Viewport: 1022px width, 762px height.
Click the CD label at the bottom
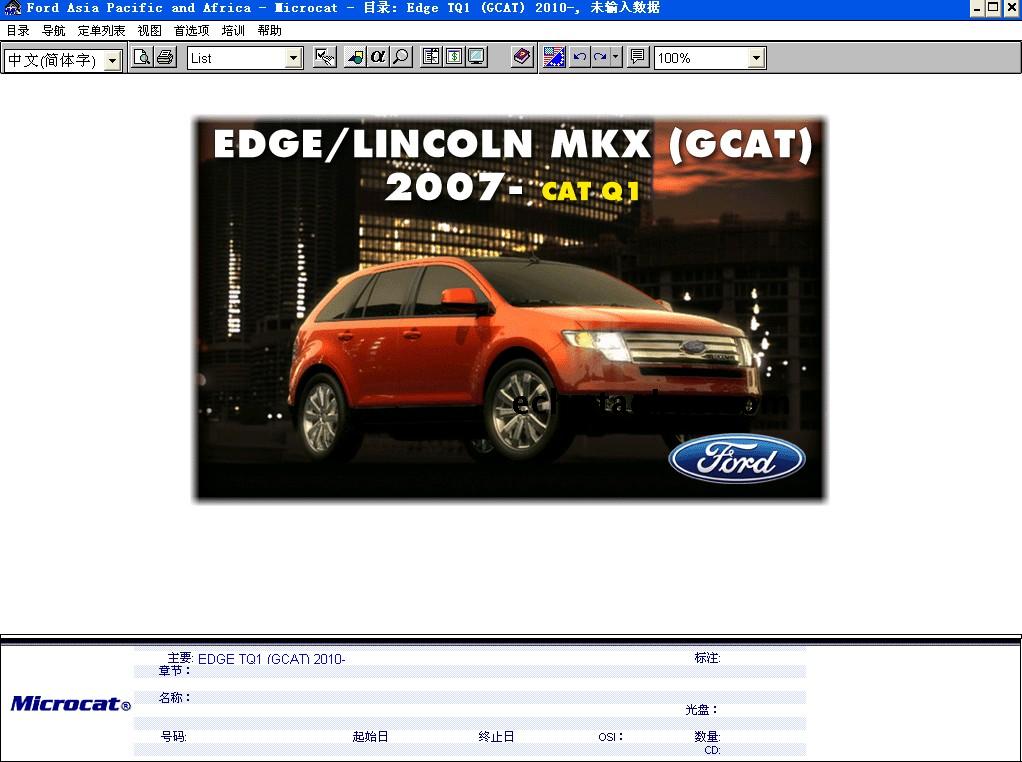coord(712,750)
